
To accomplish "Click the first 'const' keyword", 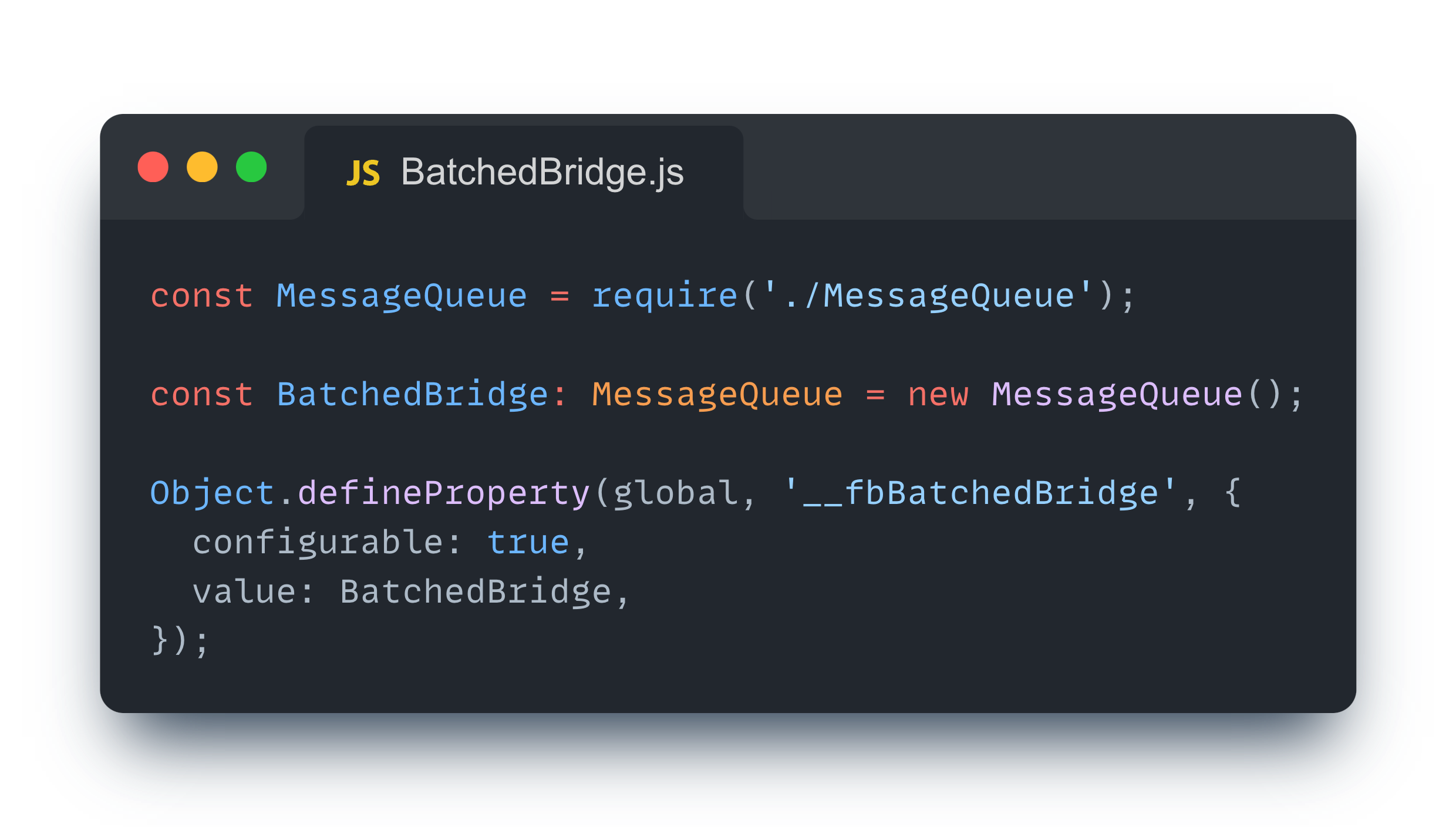I will click(201, 295).
